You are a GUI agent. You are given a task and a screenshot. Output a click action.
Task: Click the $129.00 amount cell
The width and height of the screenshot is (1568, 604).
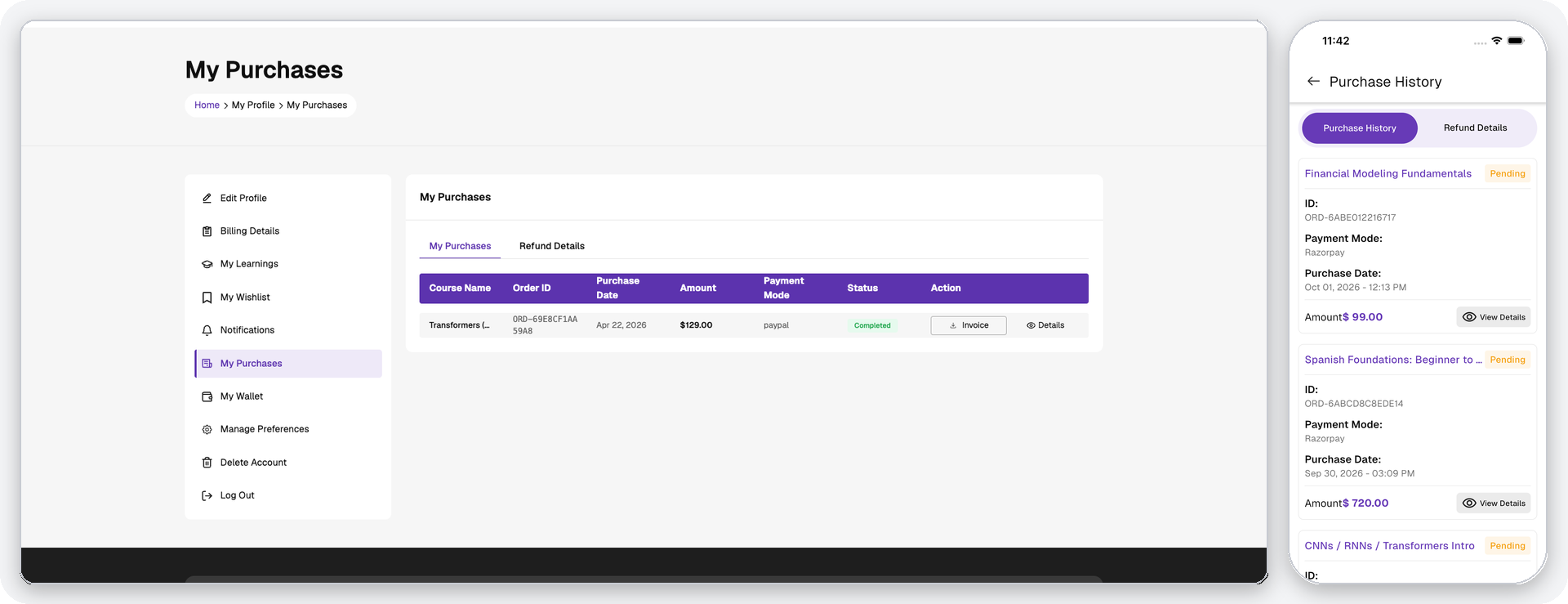(696, 325)
